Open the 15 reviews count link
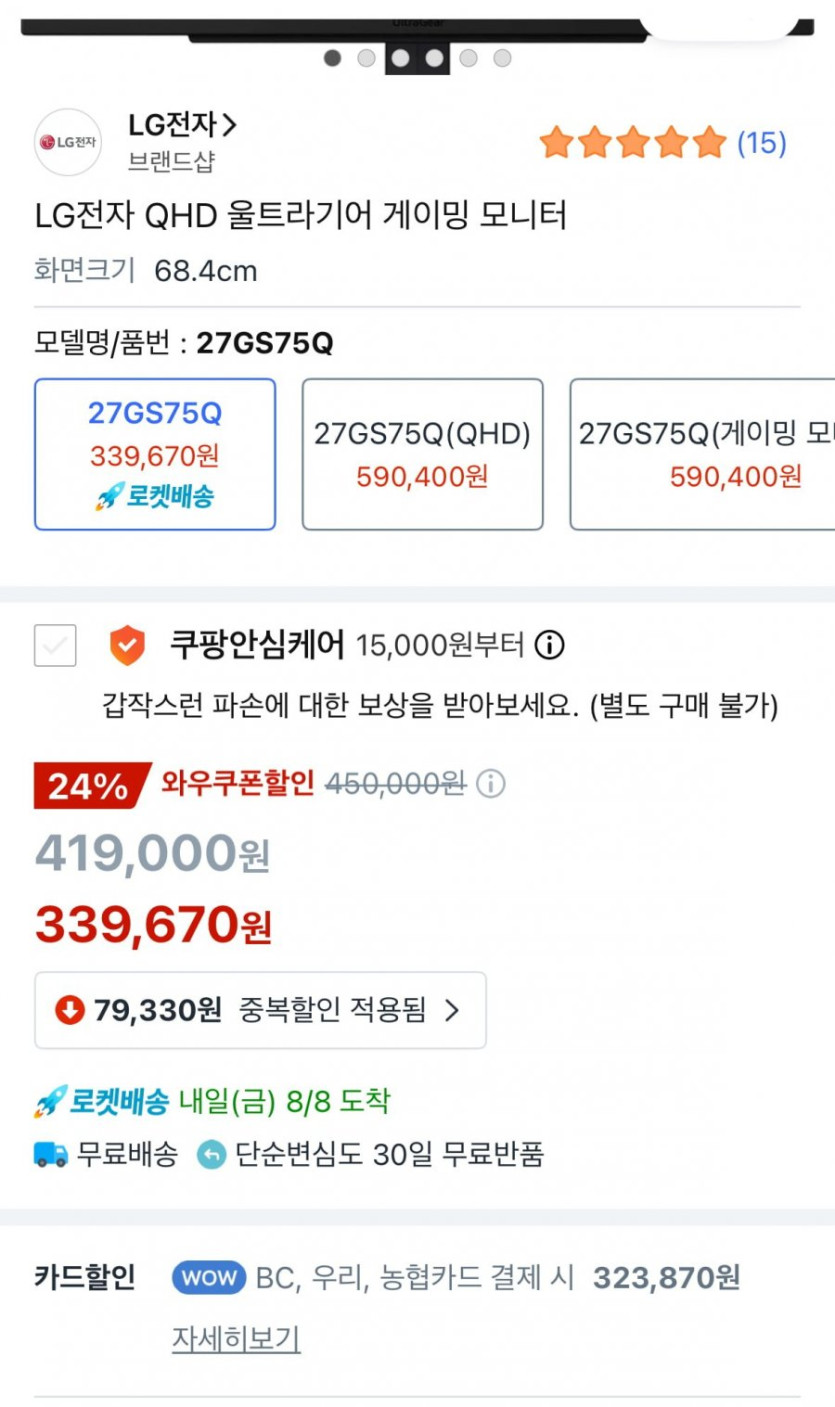The image size is (835, 1407). click(761, 143)
